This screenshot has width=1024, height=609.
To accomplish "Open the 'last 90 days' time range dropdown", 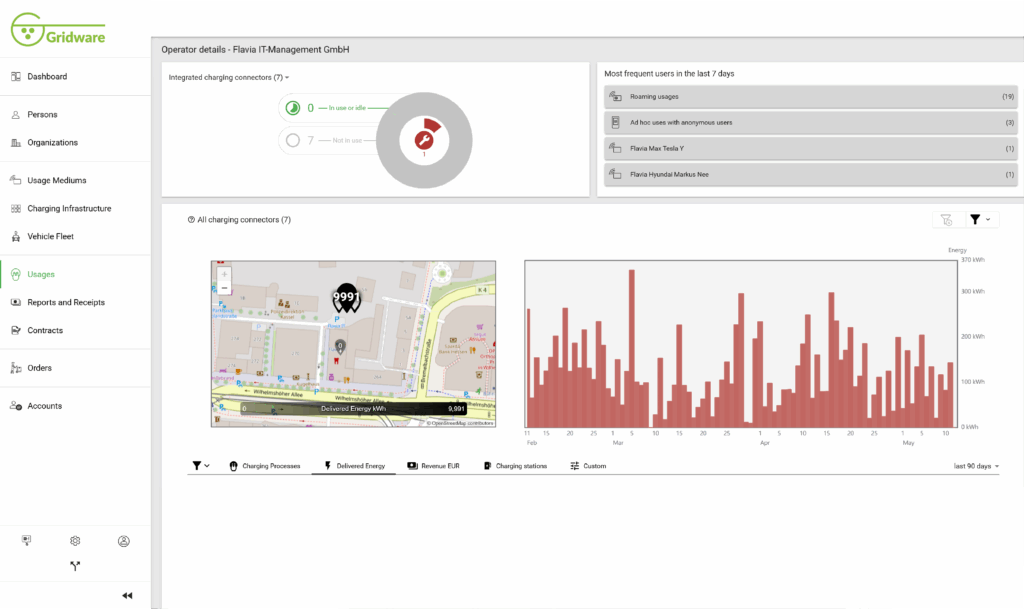I will point(976,466).
